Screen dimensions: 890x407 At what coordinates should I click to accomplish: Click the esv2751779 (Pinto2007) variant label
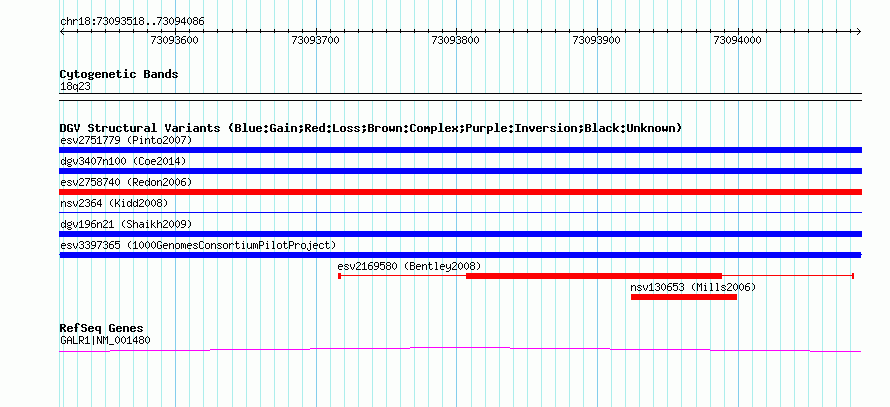click(x=126, y=140)
